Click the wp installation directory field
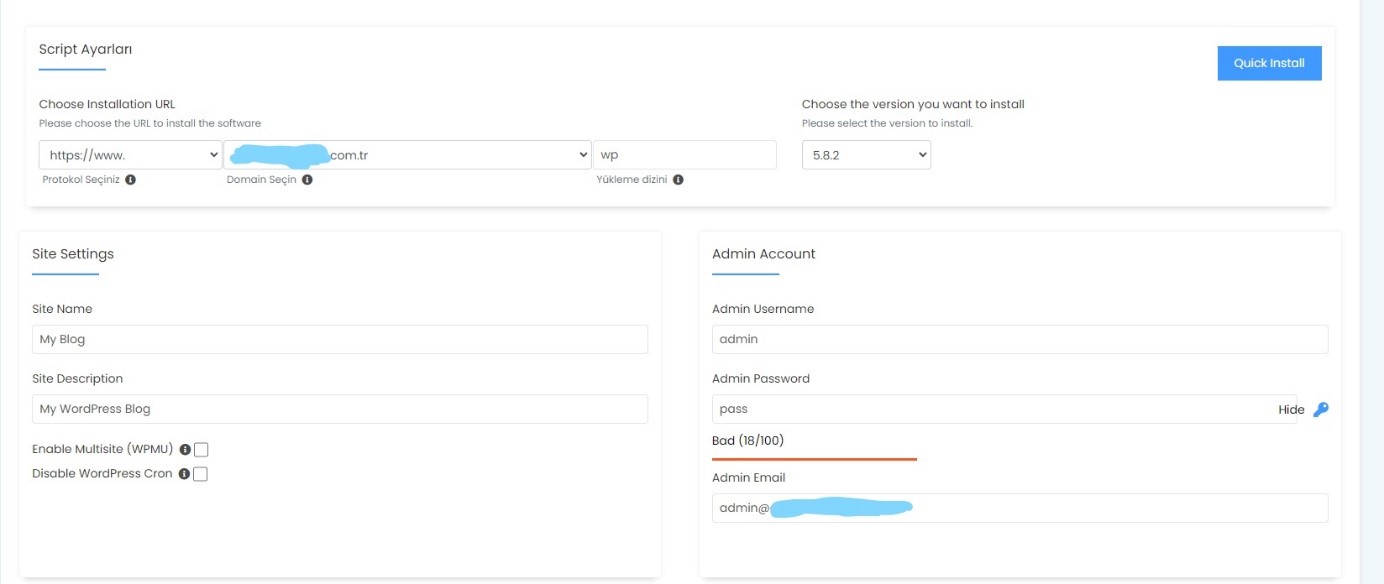Viewport: 1384px width, 584px height. [x=685, y=155]
